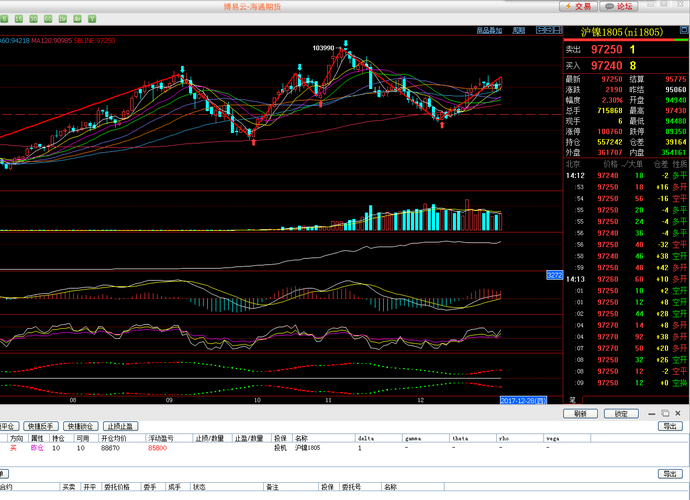690x500 pixels.
Task: Click the 周期 period link on chart
Action: point(519,30)
